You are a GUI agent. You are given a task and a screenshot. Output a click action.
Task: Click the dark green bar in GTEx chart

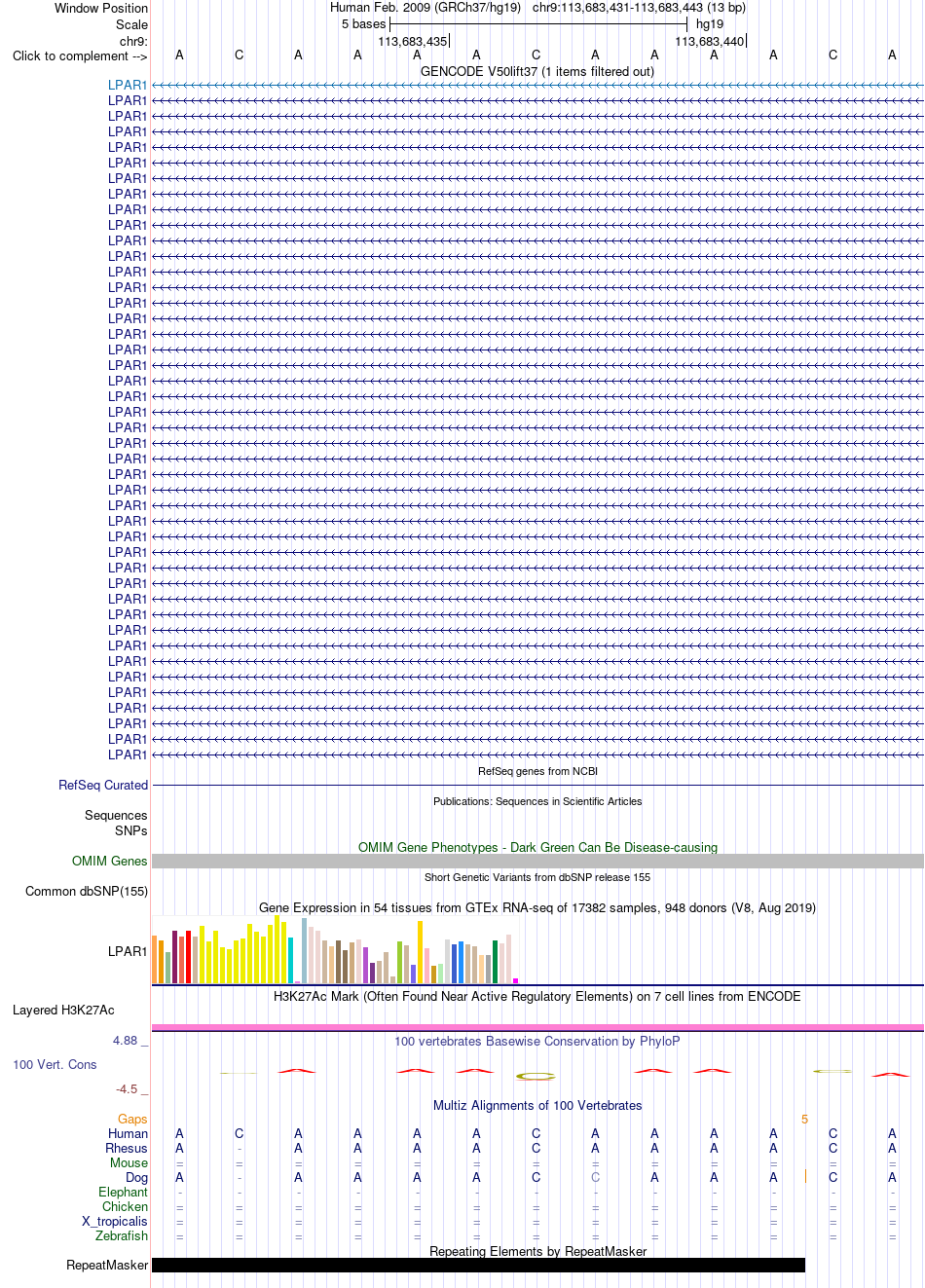[496, 962]
